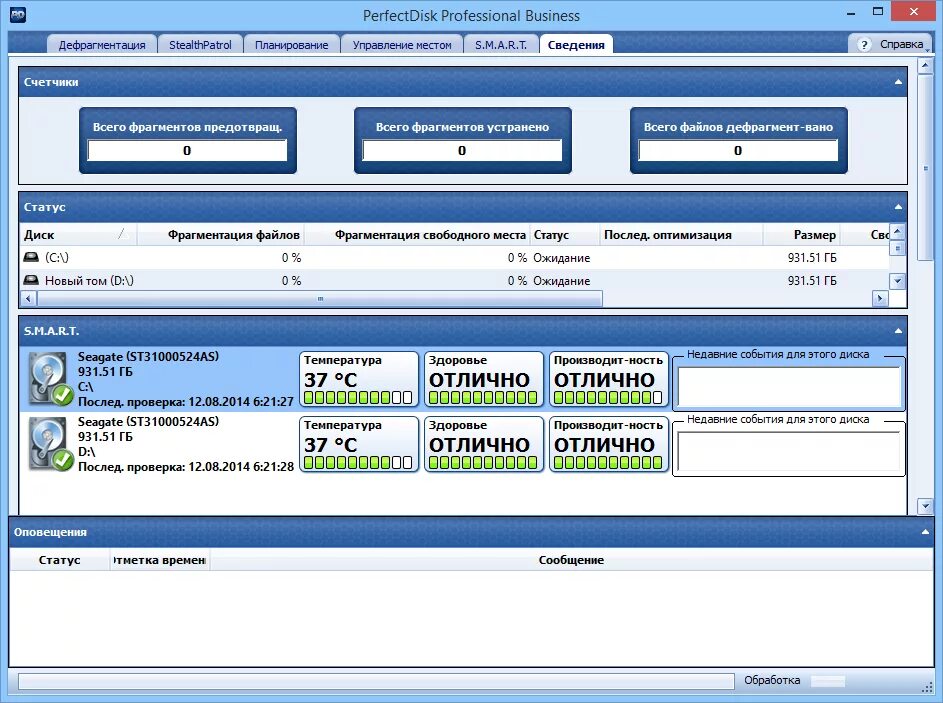Minimize the PerfectDisk window
This screenshot has height=703, width=943.
tap(851, 13)
